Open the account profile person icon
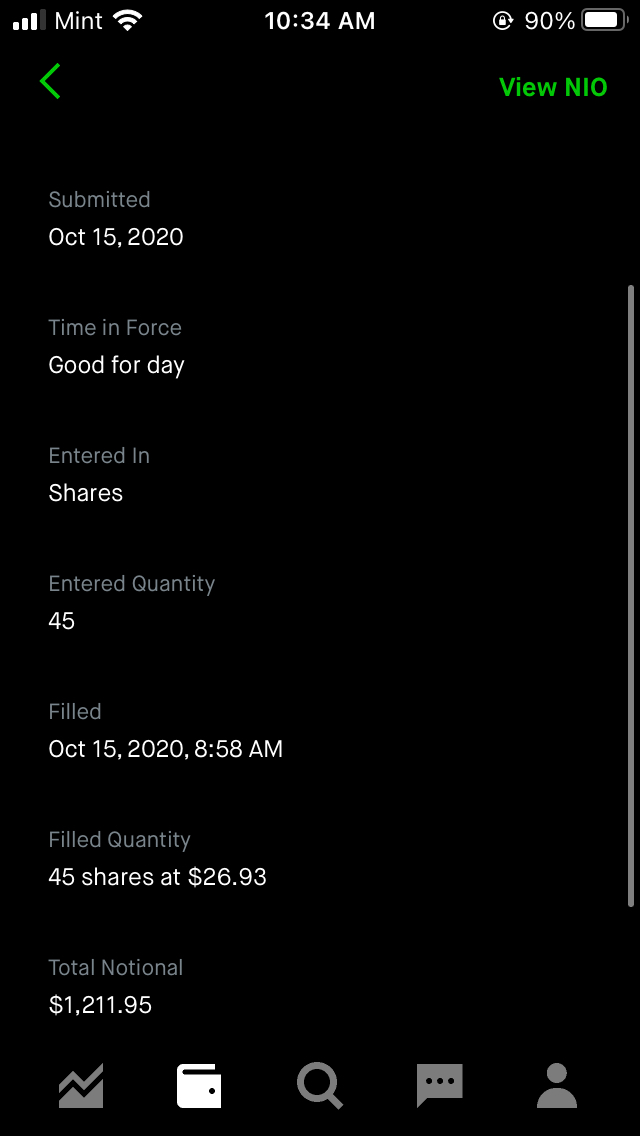This screenshot has width=640, height=1136. coord(557,1085)
